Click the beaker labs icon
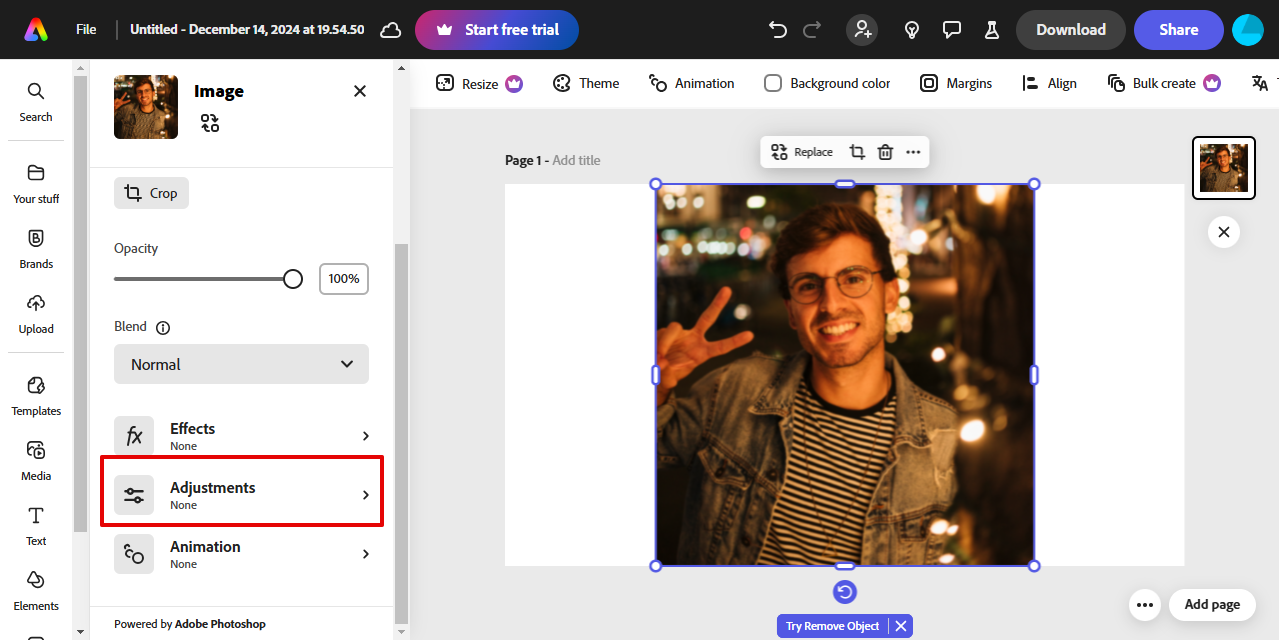Screen dimensions: 1279x640 click(x=992, y=30)
